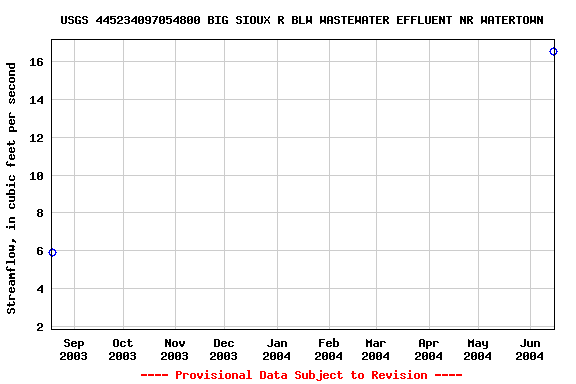Viewport: 576px width, 384px height.
Task: Click the y-axis value 8
Action: pos(40,213)
